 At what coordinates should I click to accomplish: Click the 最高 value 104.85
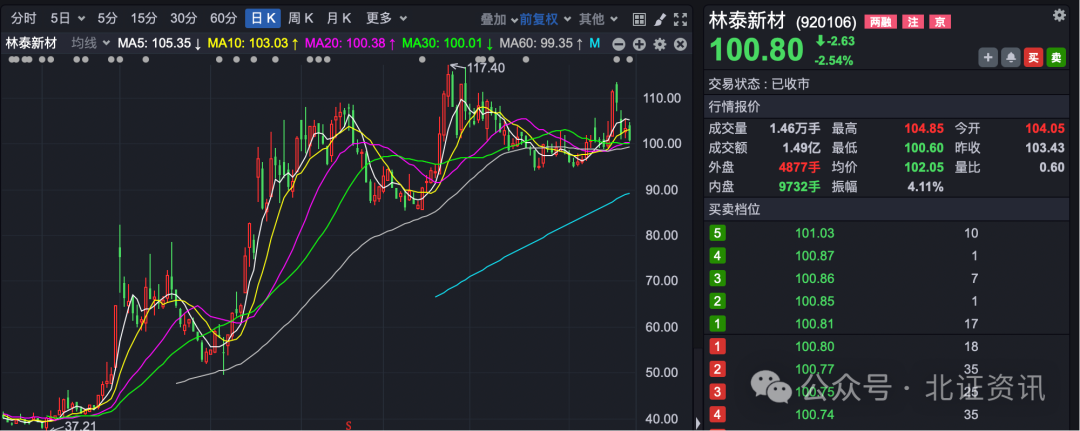click(x=922, y=128)
